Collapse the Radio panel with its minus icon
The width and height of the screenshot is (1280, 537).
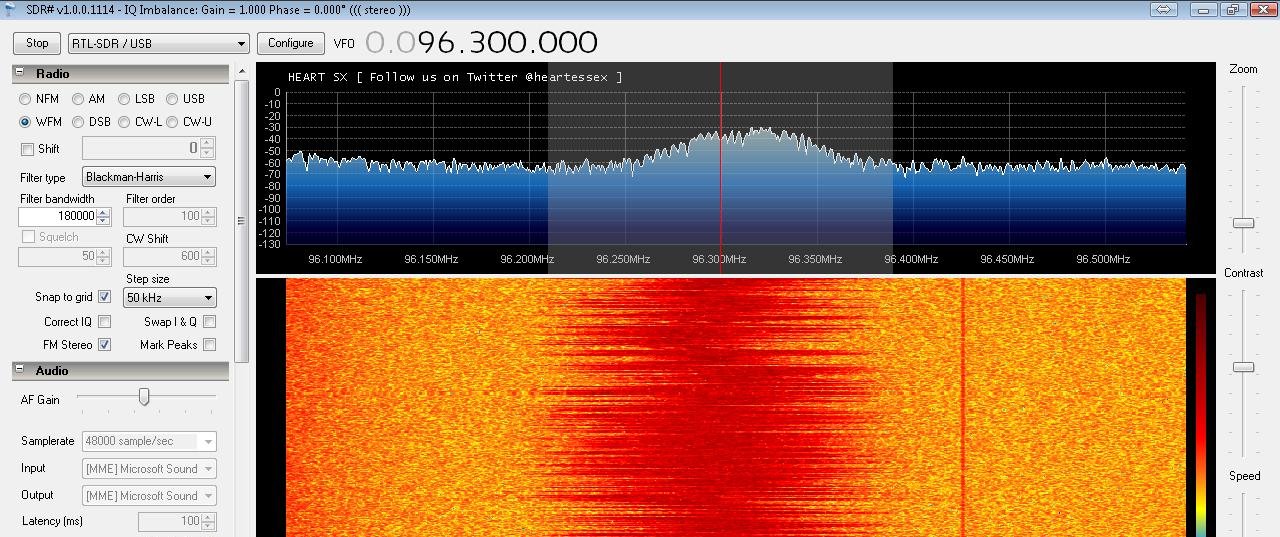click(20, 73)
